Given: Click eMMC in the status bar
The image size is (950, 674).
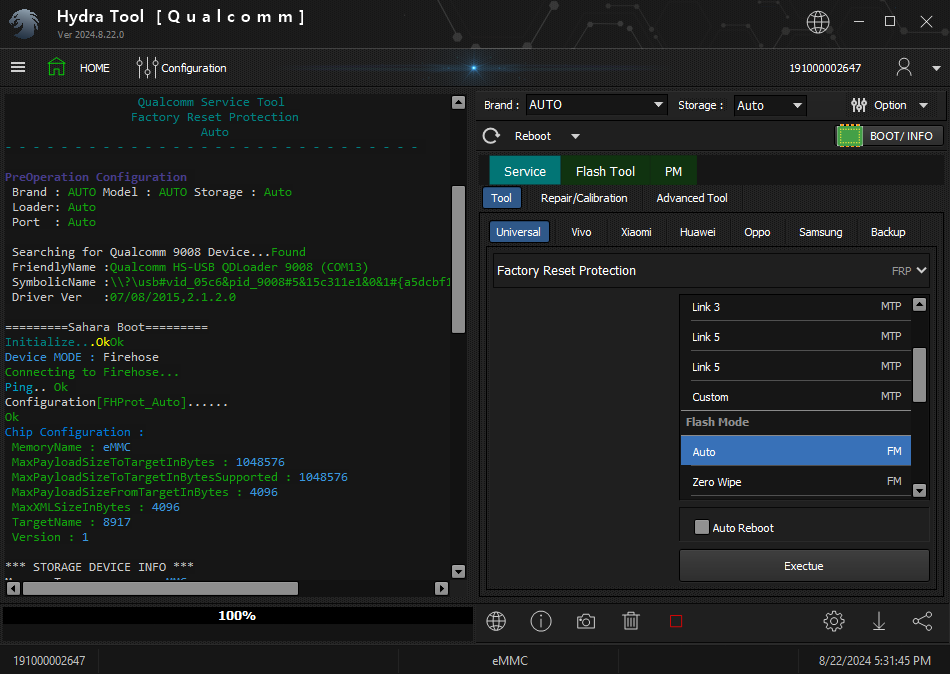Looking at the screenshot, I should tap(510, 661).
